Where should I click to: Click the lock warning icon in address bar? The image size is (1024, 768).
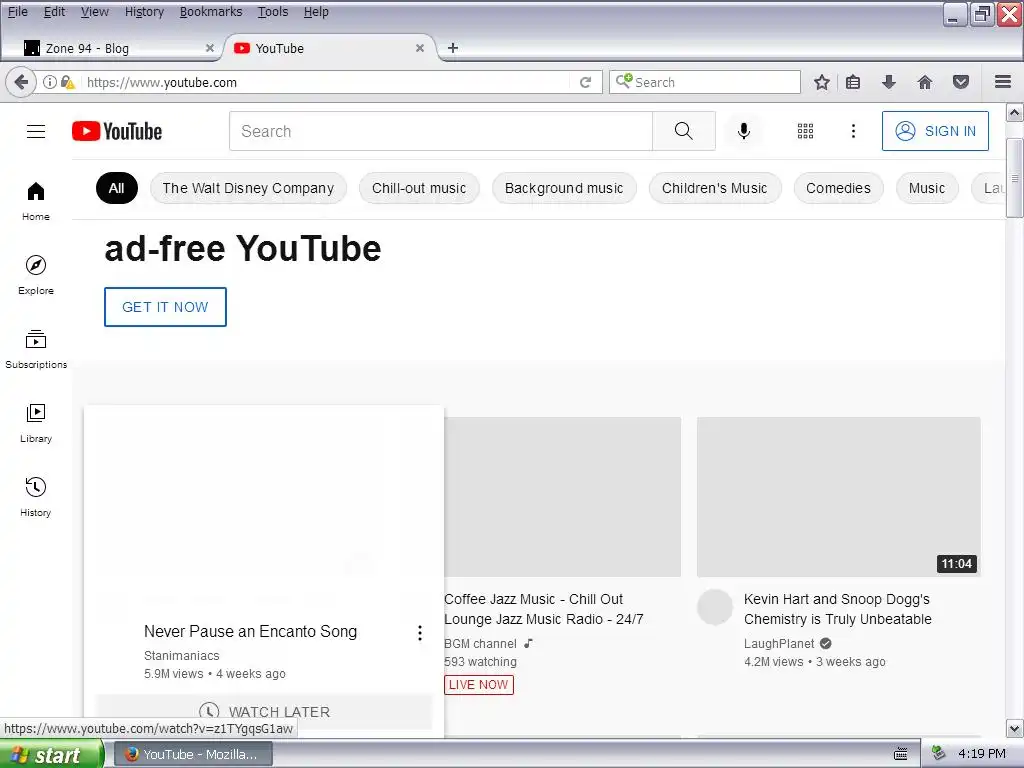[x=68, y=82]
